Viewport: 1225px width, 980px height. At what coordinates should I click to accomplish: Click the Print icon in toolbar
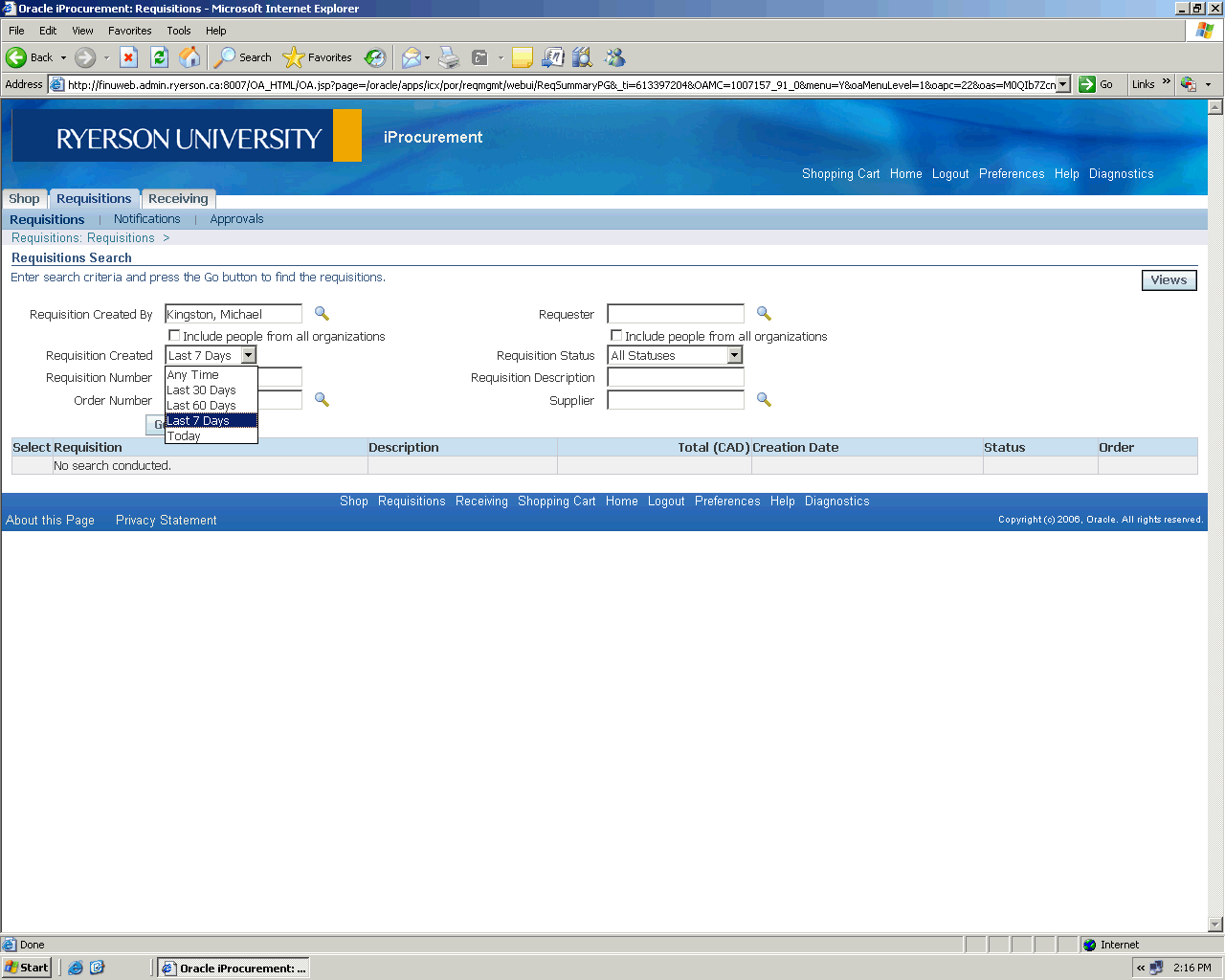tap(449, 57)
